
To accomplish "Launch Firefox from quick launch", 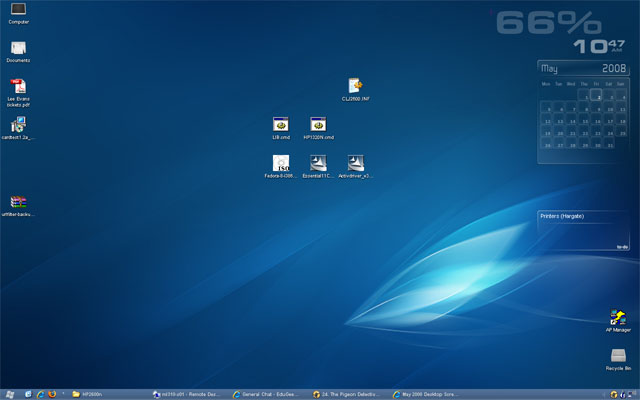I will (52, 394).
